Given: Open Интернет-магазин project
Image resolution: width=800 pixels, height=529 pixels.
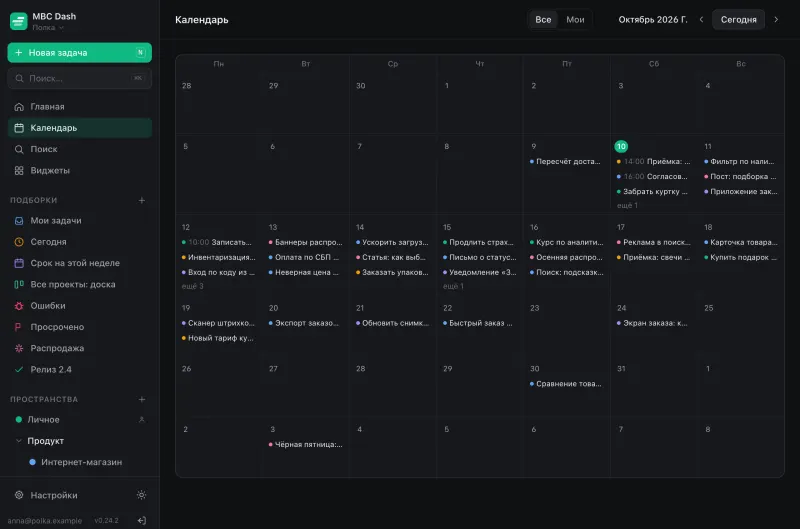Looking at the screenshot, I should pyautogui.click(x=80, y=462).
